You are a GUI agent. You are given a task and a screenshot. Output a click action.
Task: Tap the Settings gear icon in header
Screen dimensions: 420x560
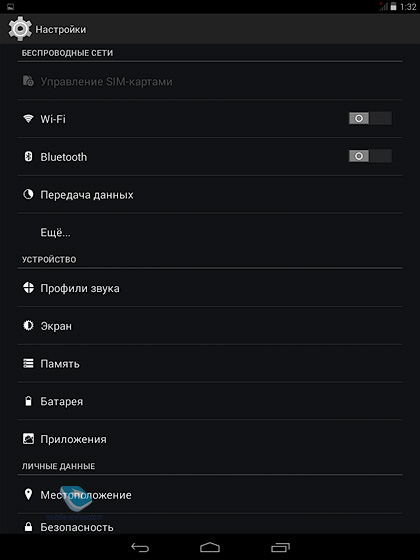point(20,29)
